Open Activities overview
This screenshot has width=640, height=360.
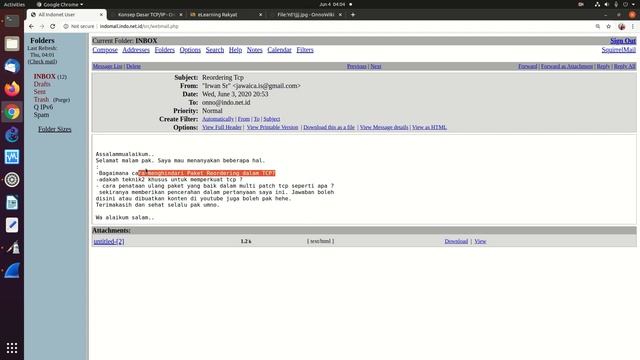pos(14,4)
